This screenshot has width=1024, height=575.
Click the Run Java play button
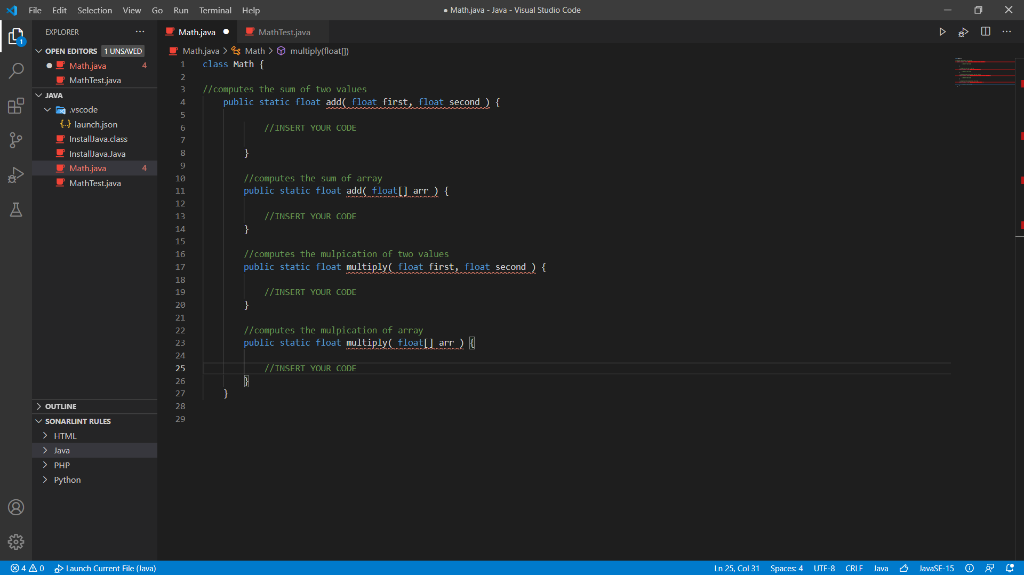(941, 33)
